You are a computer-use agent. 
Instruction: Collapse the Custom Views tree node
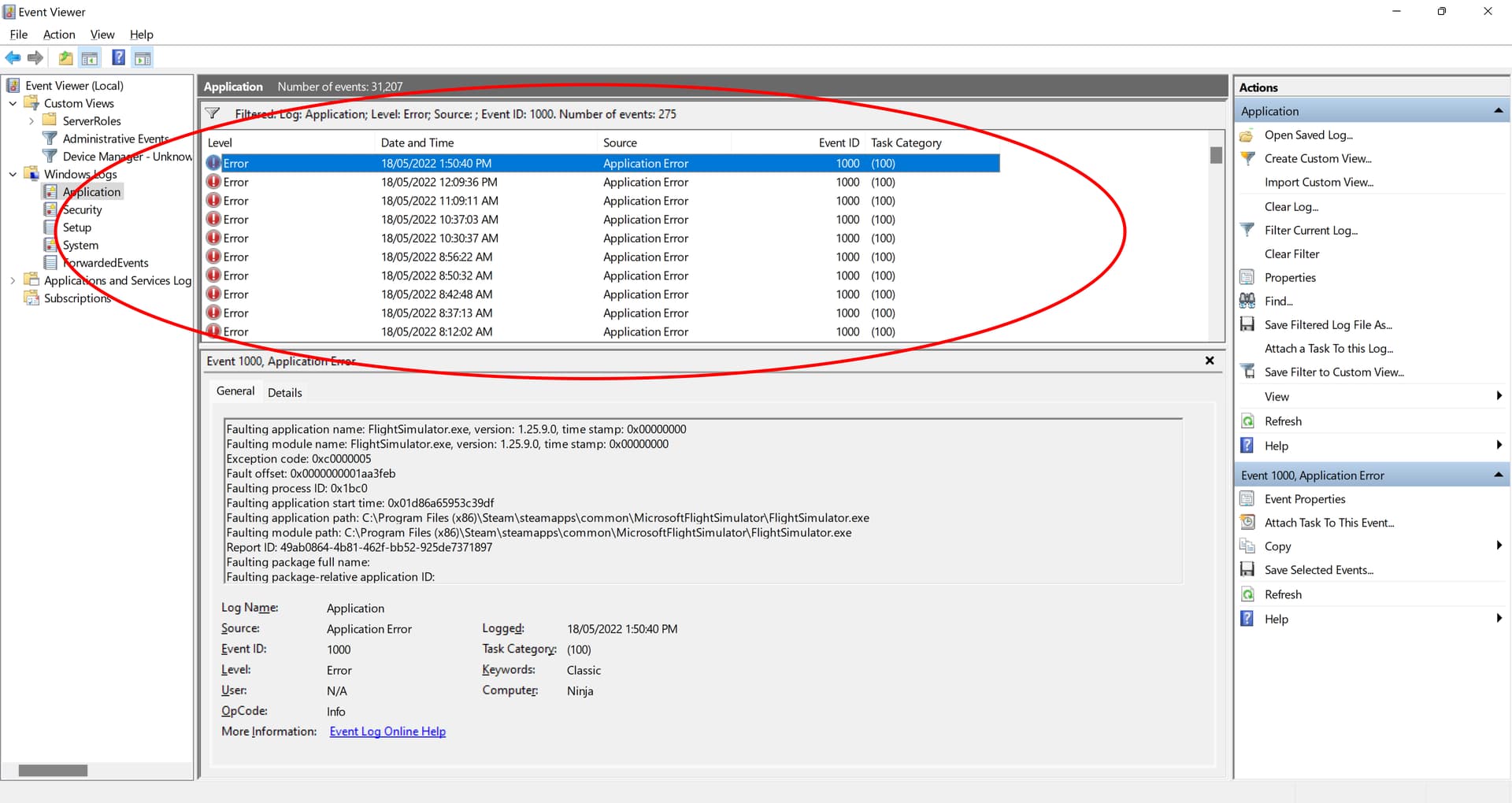(13, 104)
